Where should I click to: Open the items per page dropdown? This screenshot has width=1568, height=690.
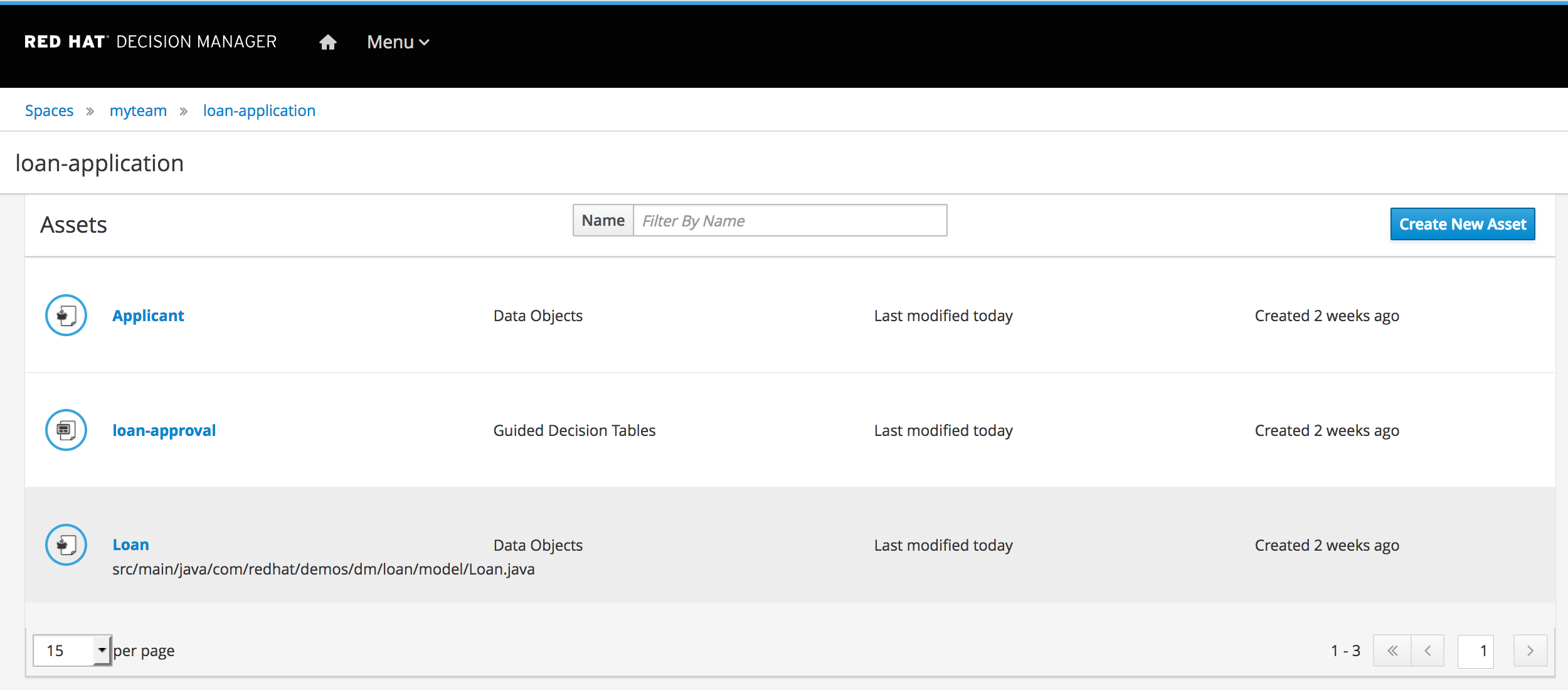(x=72, y=650)
